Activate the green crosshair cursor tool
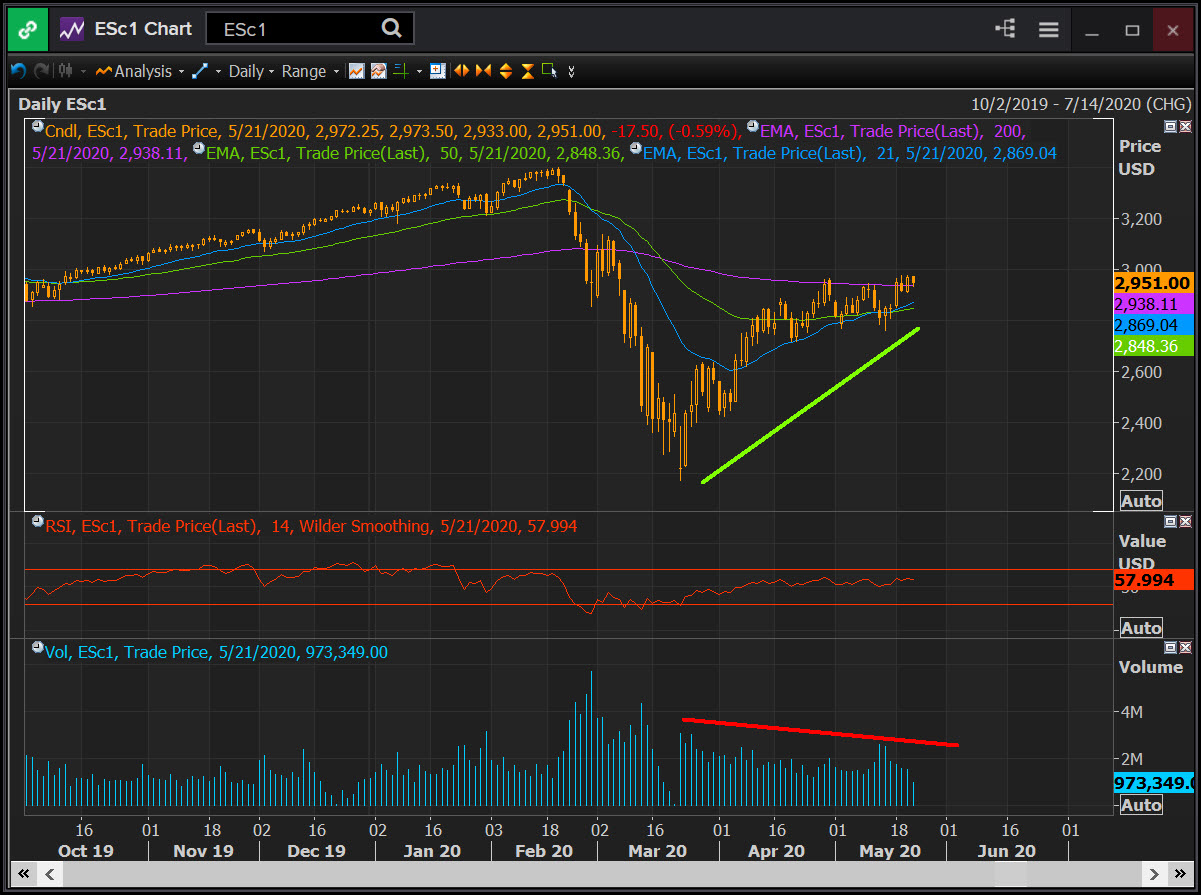Screen dimensions: 1201x895 400,71
